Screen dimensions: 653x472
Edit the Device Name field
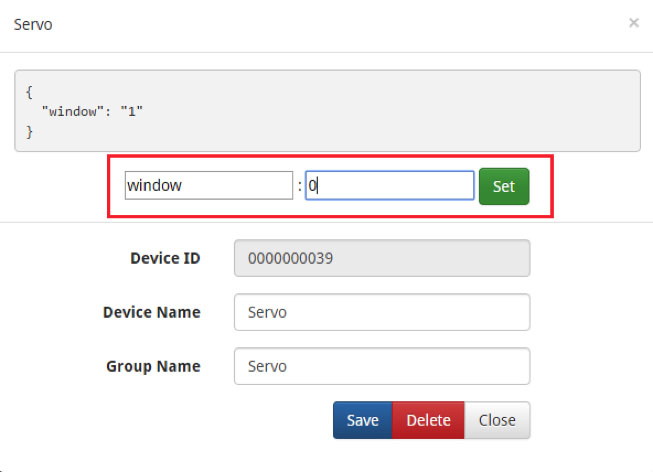pyautogui.click(x=382, y=312)
